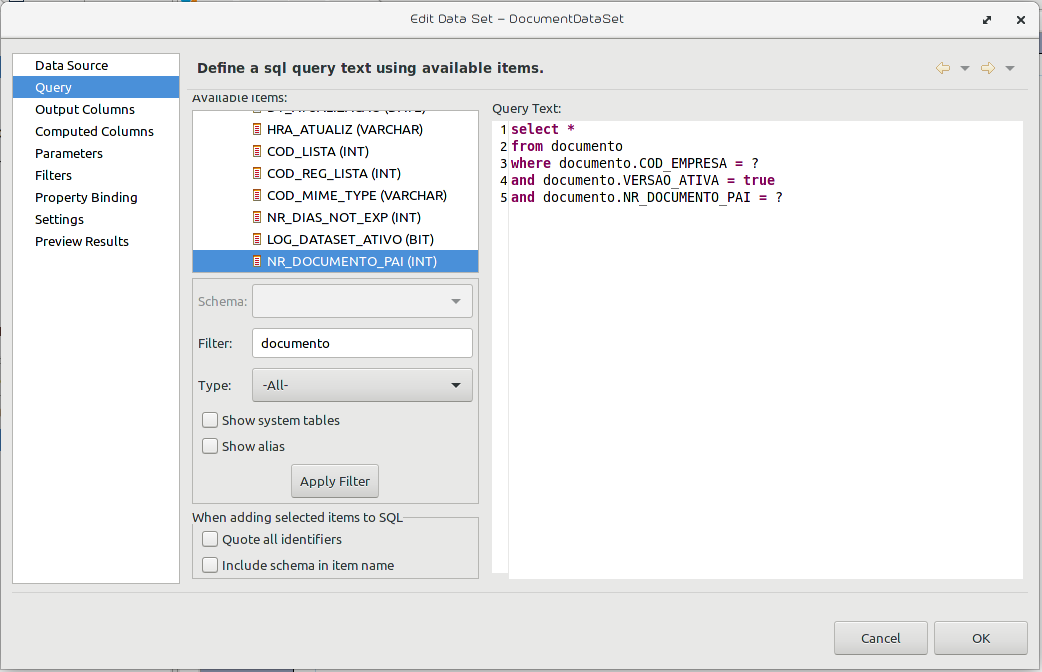Click the back arrow navigation icon
The height and width of the screenshot is (672, 1042).
pos(942,68)
